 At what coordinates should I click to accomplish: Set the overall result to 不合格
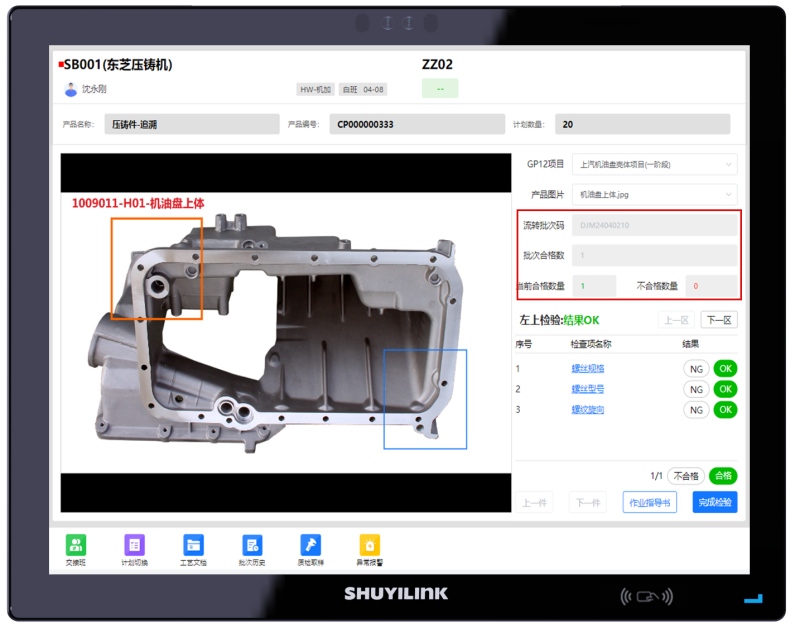click(x=685, y=476)
